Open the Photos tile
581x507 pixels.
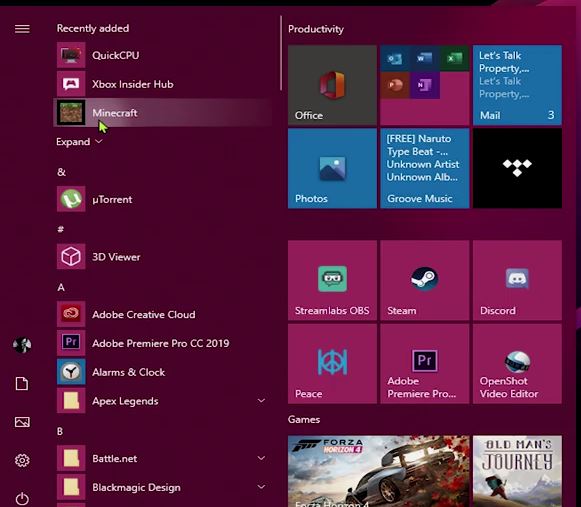(332, 168)
